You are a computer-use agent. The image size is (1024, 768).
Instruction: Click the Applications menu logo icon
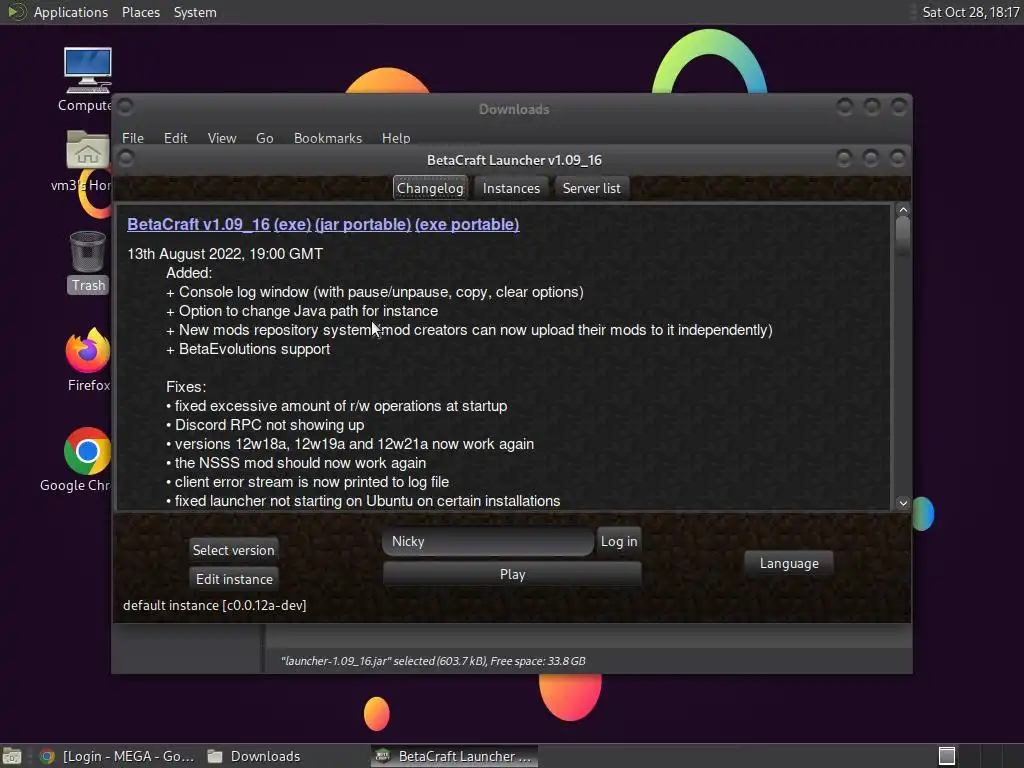[16, 12]
